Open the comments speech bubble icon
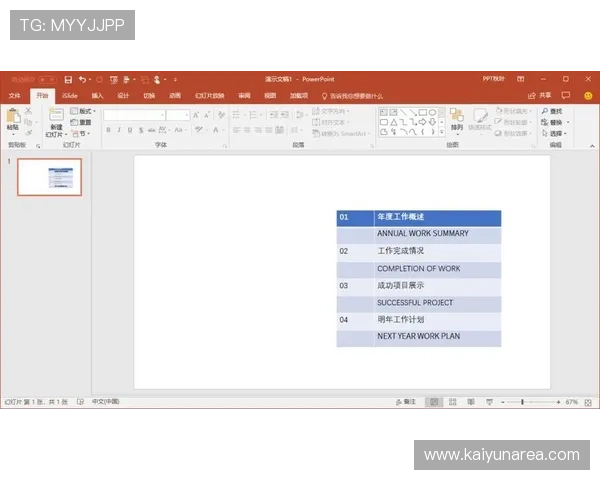 tap(566, 95)
